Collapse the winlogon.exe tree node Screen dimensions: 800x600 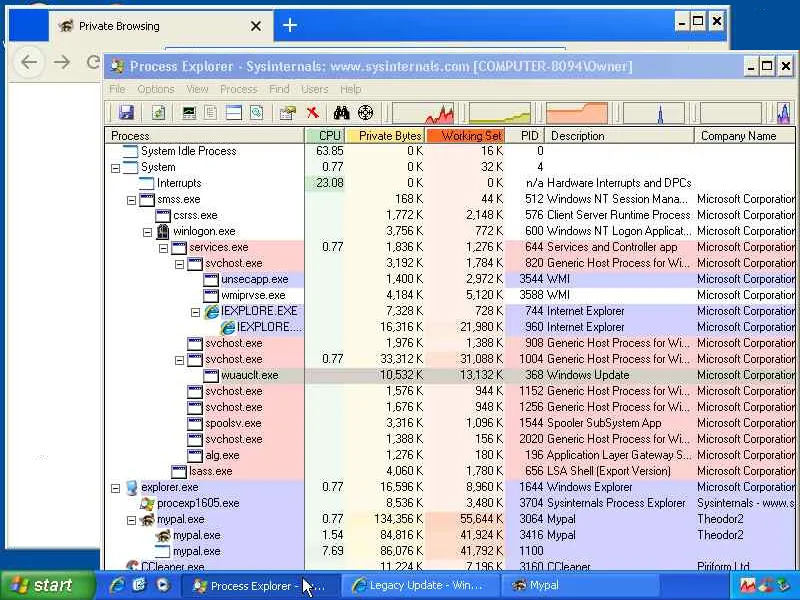[147, 232]
